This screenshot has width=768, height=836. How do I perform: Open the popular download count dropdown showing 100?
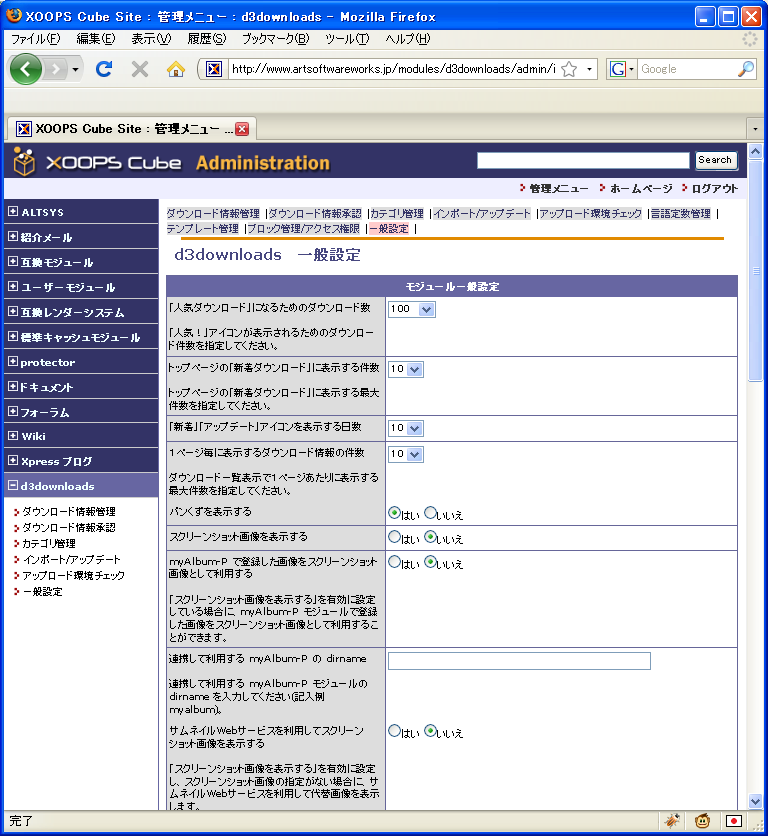[411, 310]
